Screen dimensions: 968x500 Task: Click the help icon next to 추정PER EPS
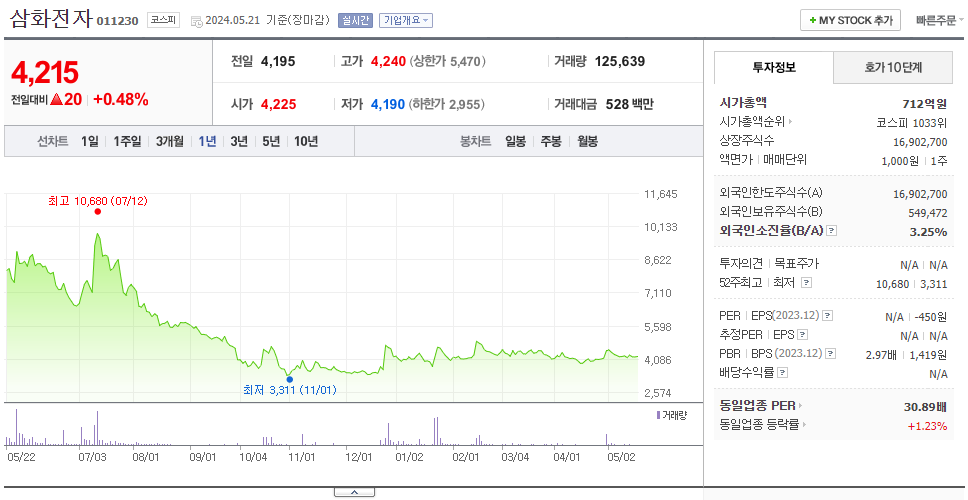click(803, 335)
